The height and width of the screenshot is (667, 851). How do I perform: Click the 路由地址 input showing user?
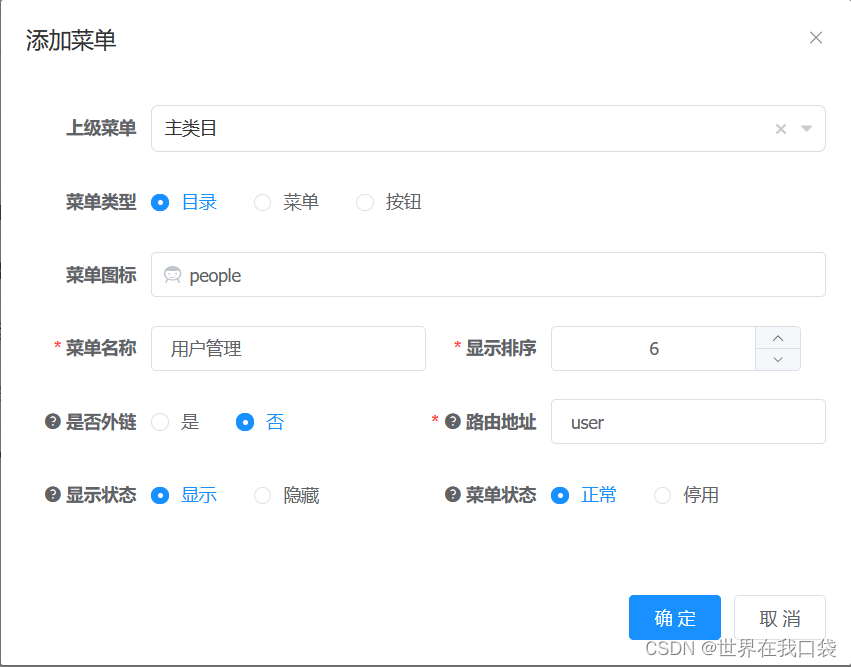coord(688,421)
